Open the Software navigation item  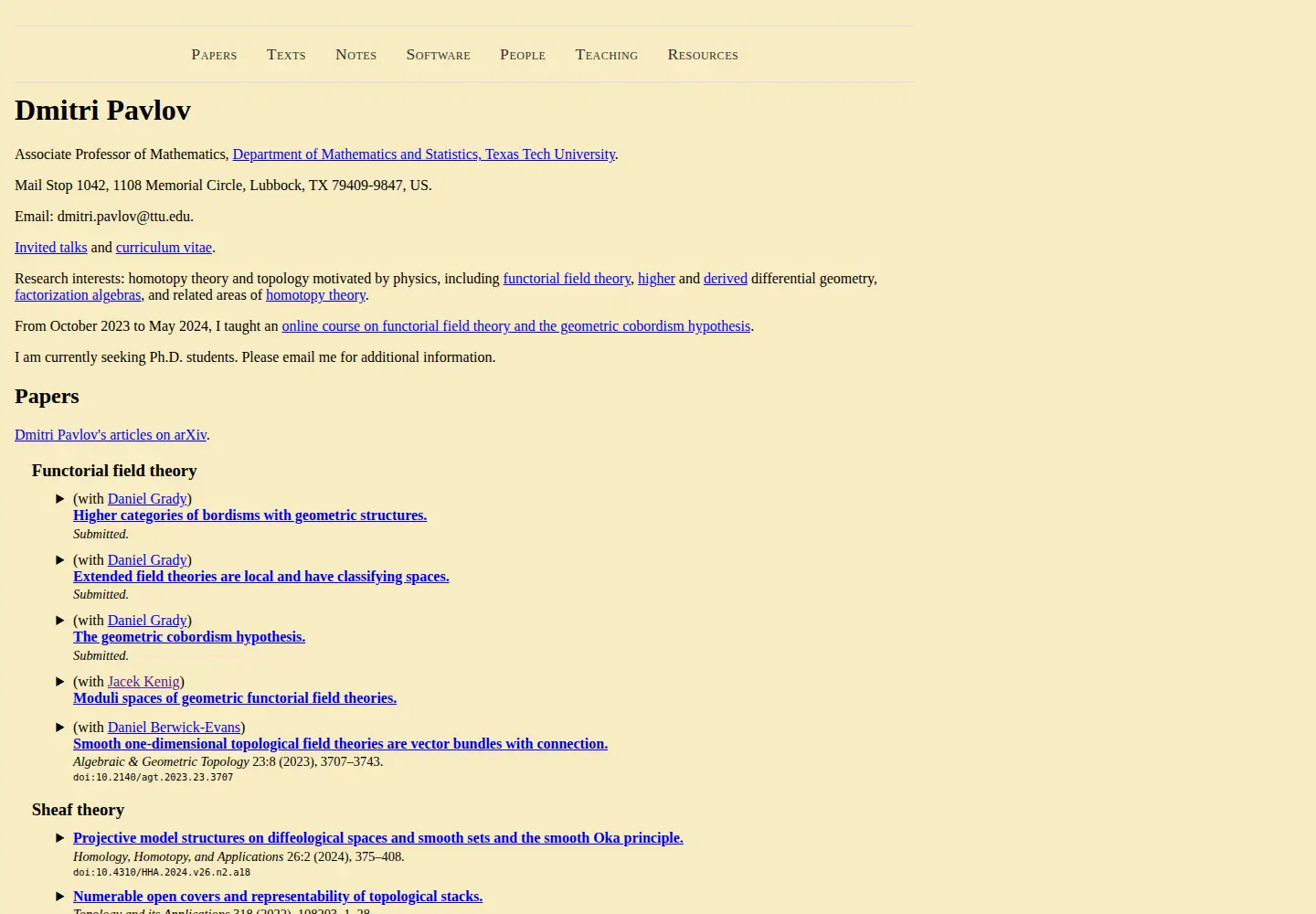point(438,55)
